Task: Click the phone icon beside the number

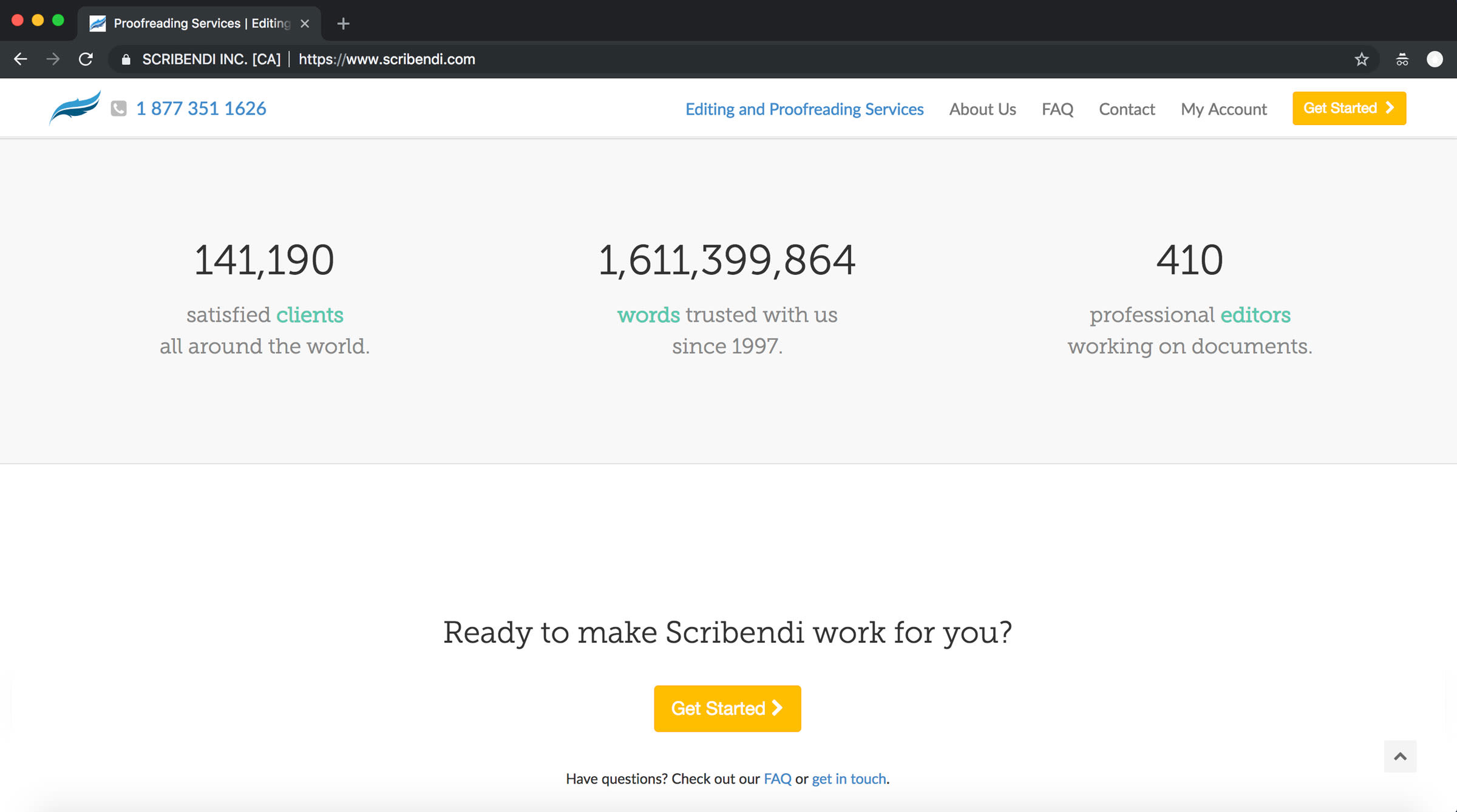Action: click(x=118, y=109)
